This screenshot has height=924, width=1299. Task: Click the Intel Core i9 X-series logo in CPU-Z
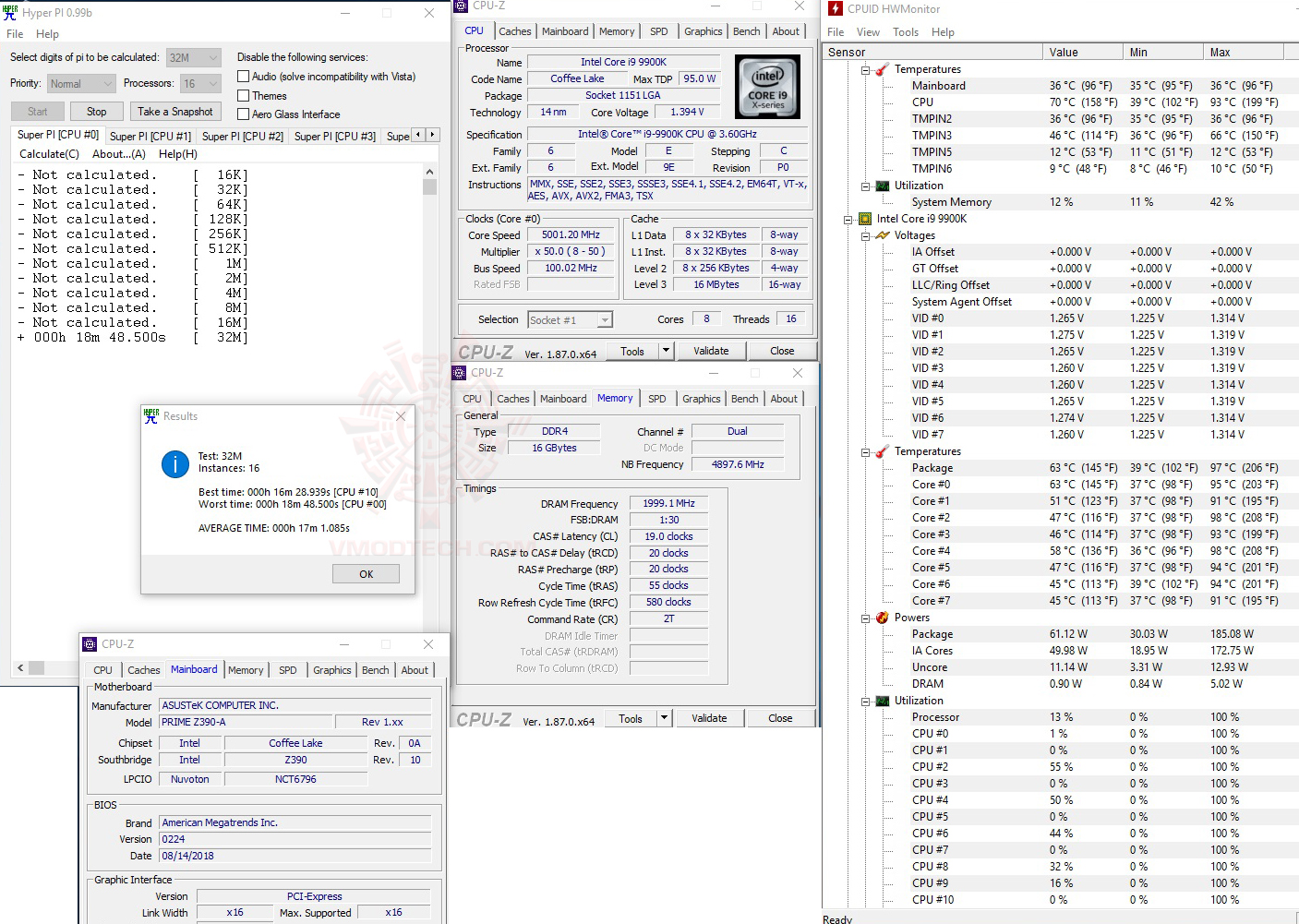click(767, 86)
